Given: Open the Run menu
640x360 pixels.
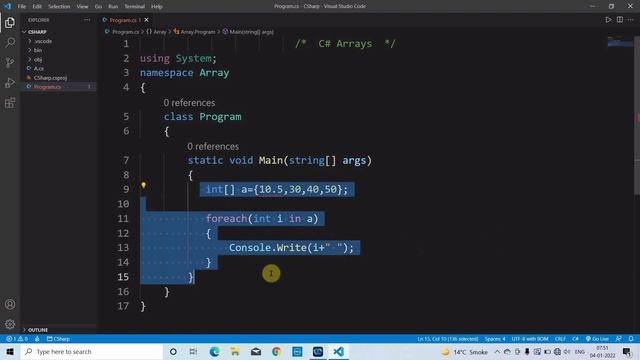Looking at the screenshot, I should (113, 7).
